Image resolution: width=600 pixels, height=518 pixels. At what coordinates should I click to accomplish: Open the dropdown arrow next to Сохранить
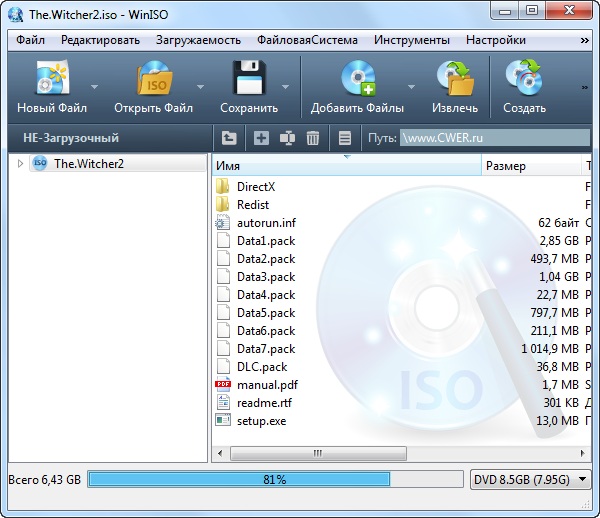coord(285,86)
